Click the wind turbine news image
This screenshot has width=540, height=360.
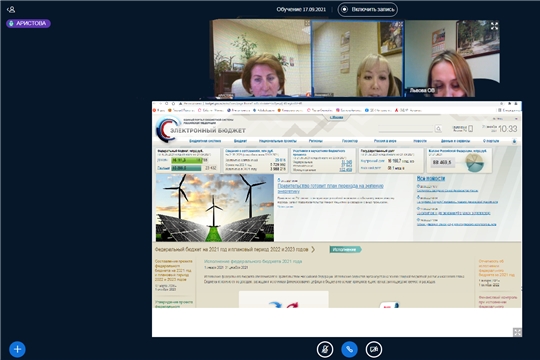point(215,207)
